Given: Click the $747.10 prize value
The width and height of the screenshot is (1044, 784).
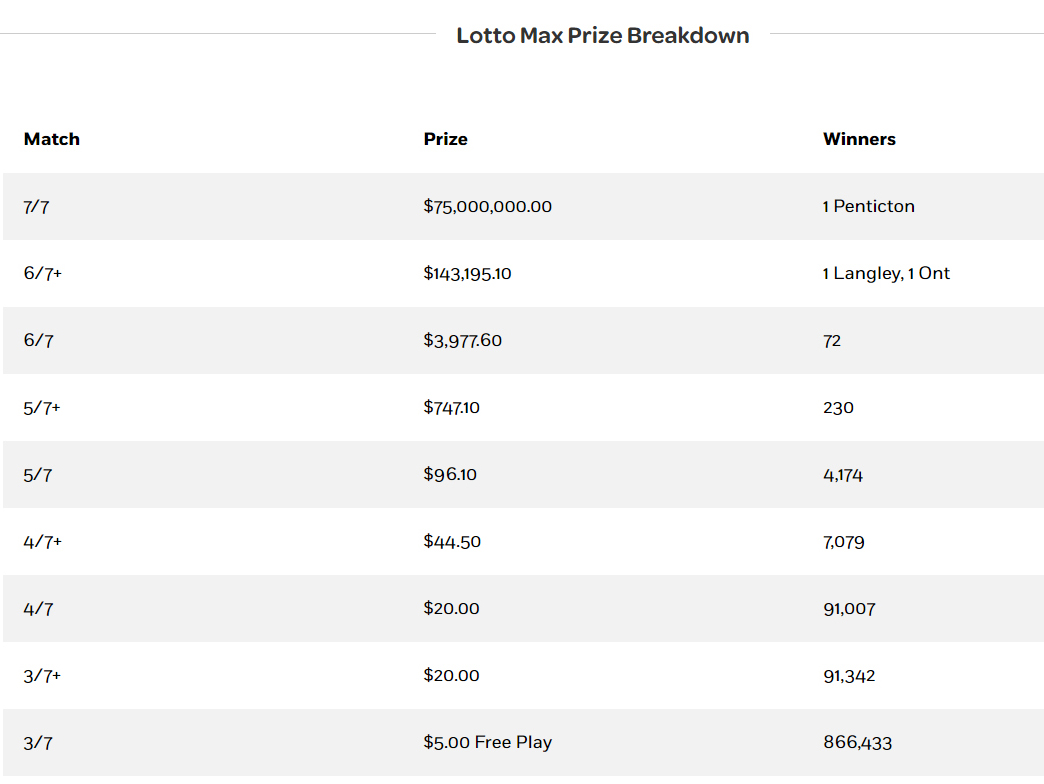Looking at the screenshot, I should click(x=451, y=408).
